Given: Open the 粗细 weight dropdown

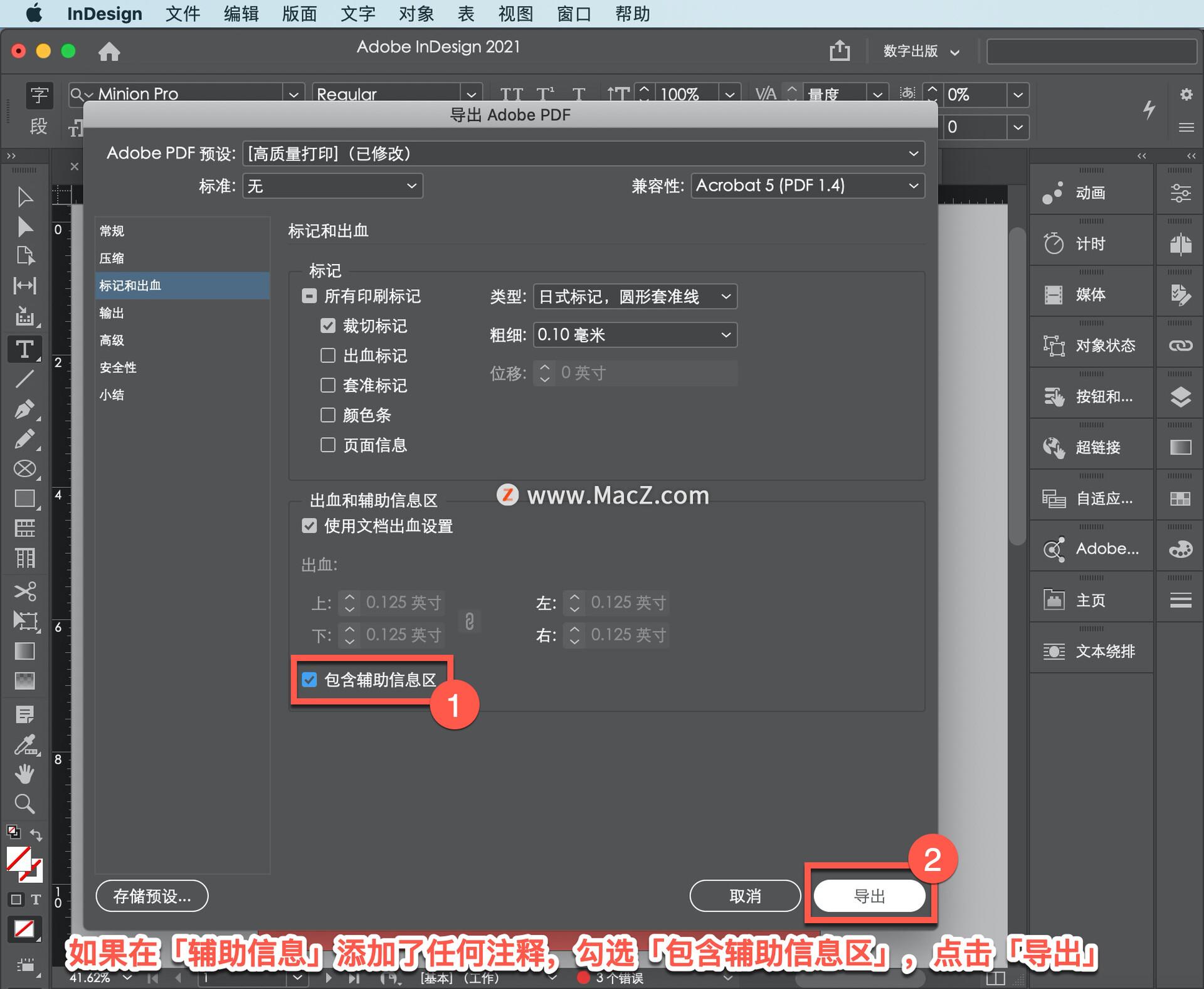Looking at the screenshot, I should (x=635, y=334).
